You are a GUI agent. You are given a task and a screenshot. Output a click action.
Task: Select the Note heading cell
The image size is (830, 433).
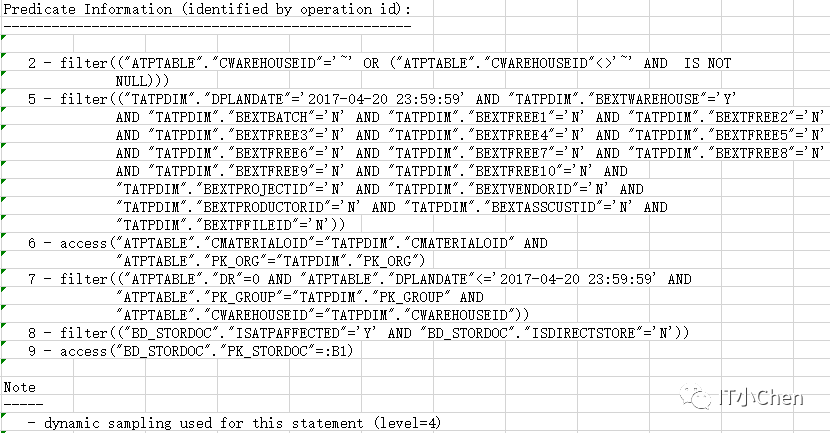(x=20, y=387)
